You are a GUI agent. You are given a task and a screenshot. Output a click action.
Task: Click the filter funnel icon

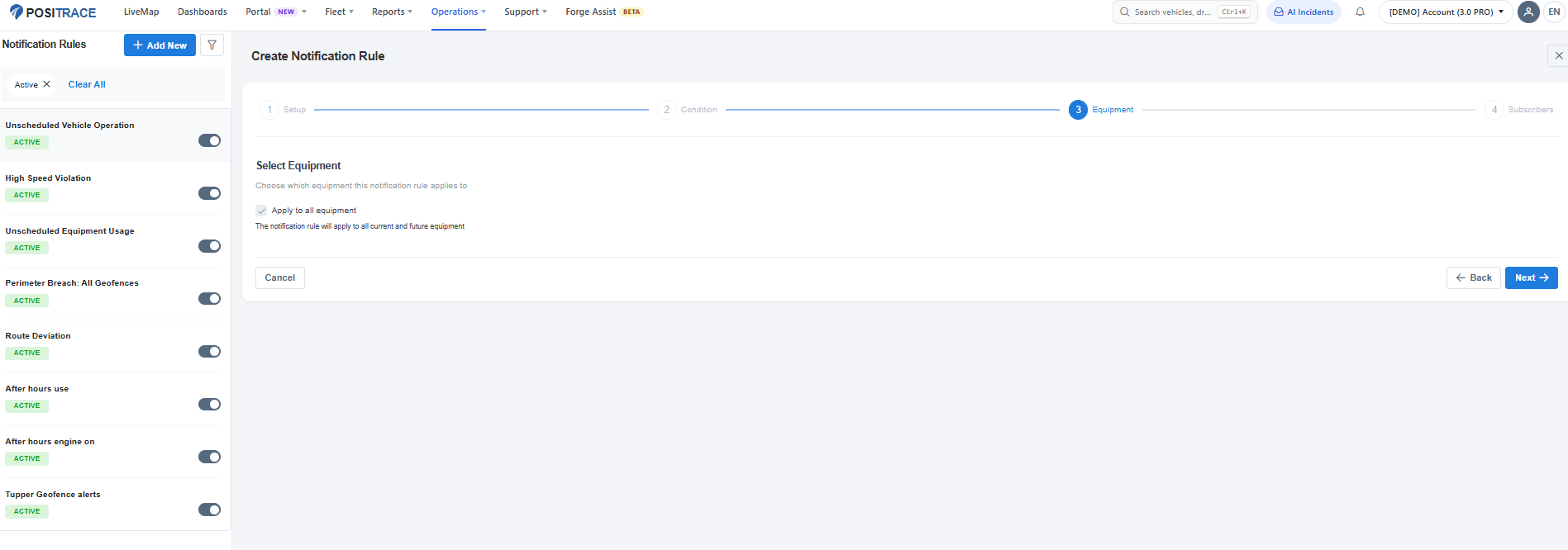coord(212,45)
